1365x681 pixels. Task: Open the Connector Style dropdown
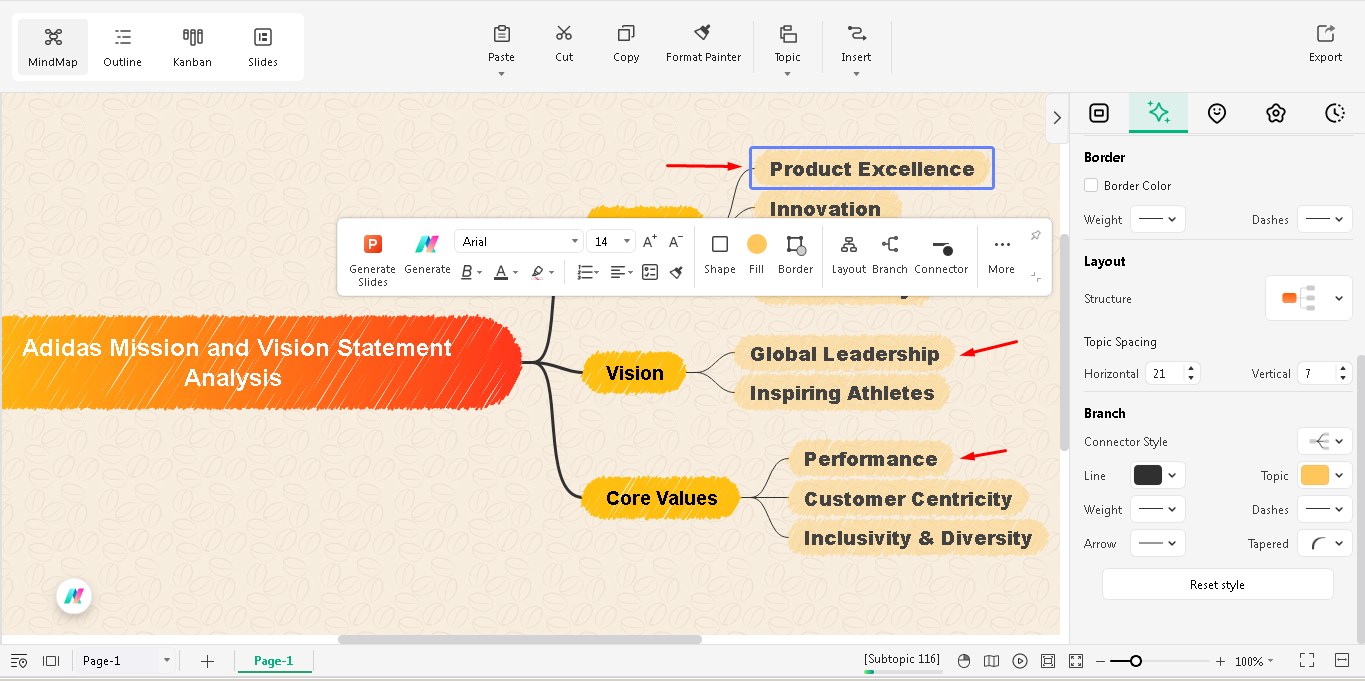[1325, 441]
